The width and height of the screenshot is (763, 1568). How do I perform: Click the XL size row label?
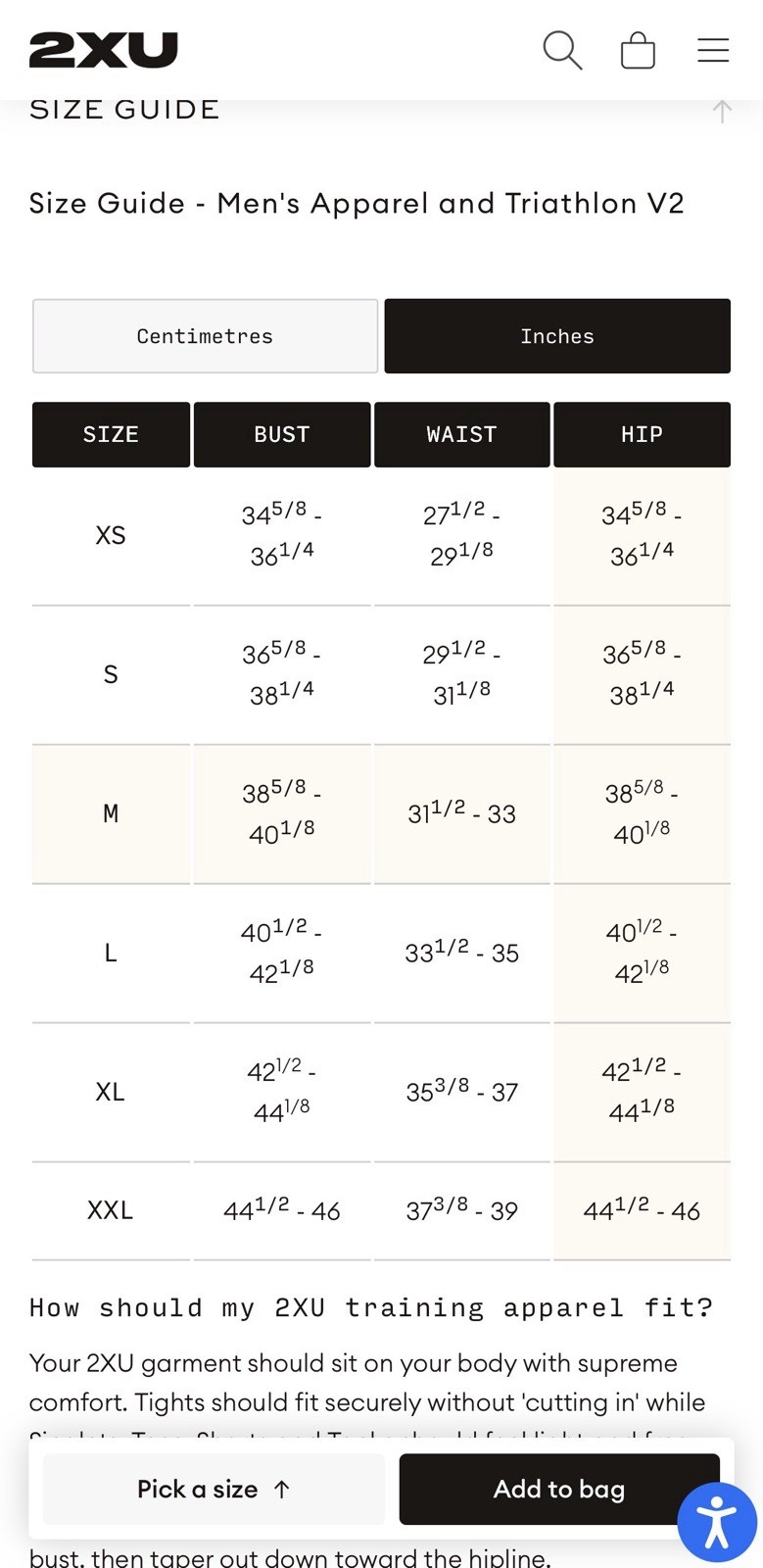pos(111,1092)
